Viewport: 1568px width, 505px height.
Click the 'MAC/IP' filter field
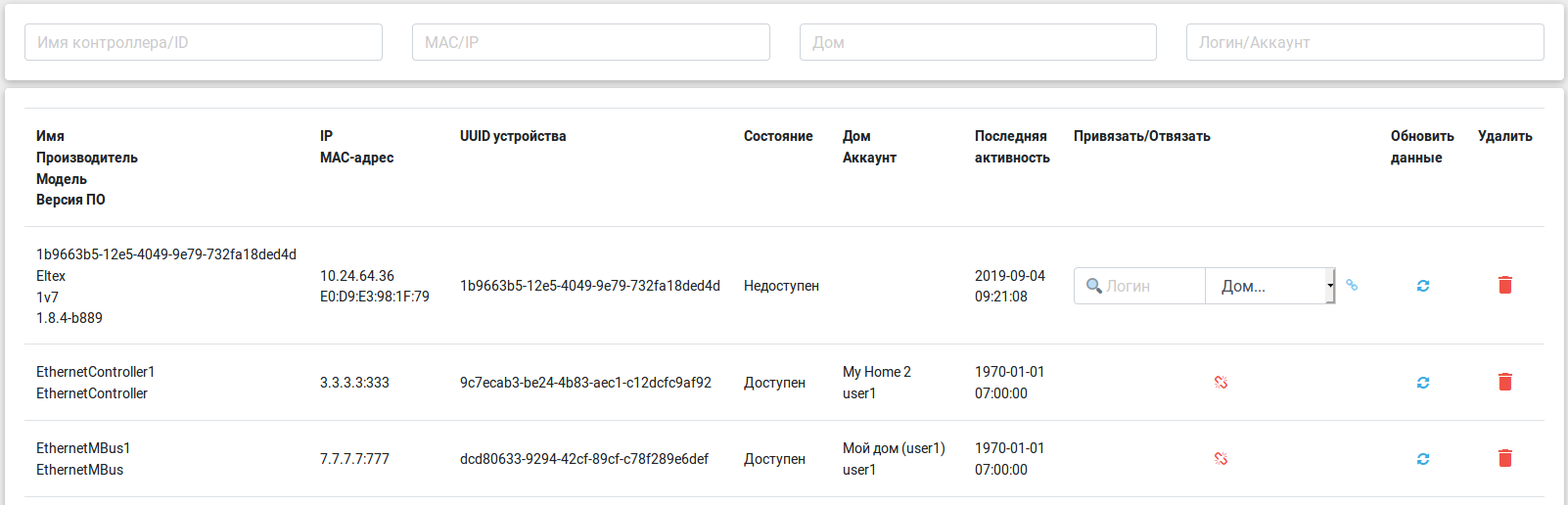[591, 42]
